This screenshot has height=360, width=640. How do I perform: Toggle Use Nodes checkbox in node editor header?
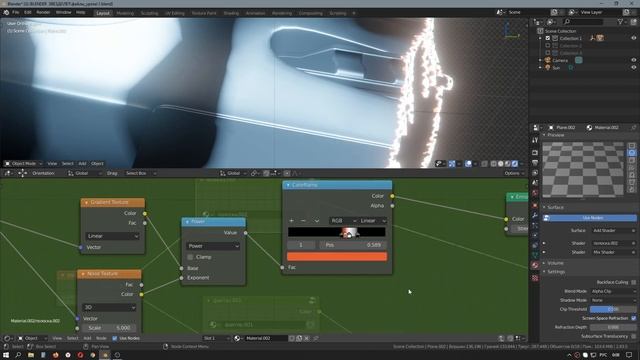[x=115, y=338]
